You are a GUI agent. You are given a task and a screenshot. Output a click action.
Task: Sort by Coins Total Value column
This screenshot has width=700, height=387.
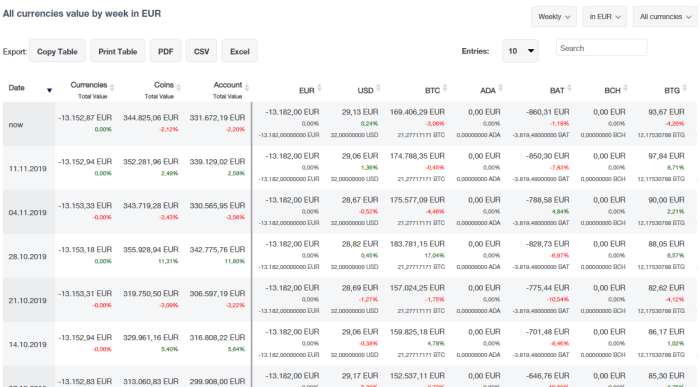coord(179,87)
